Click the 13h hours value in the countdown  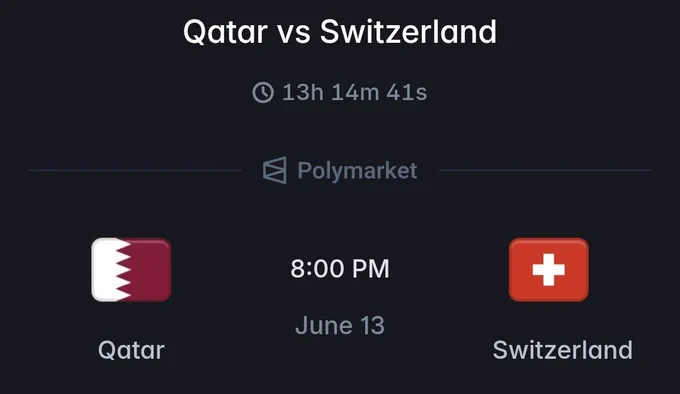coord(303,92)
